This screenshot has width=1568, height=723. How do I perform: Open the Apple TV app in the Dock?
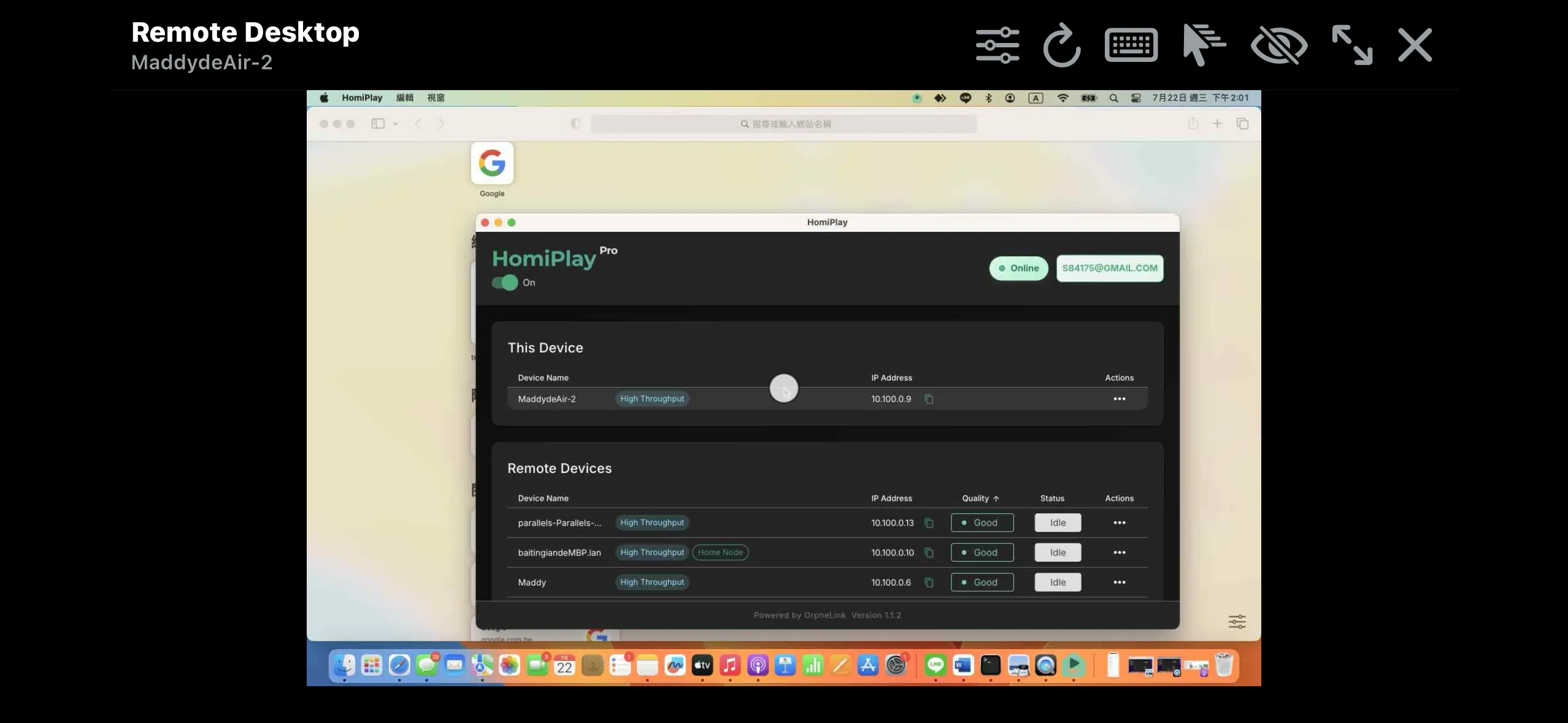click(x=702, y=665)
